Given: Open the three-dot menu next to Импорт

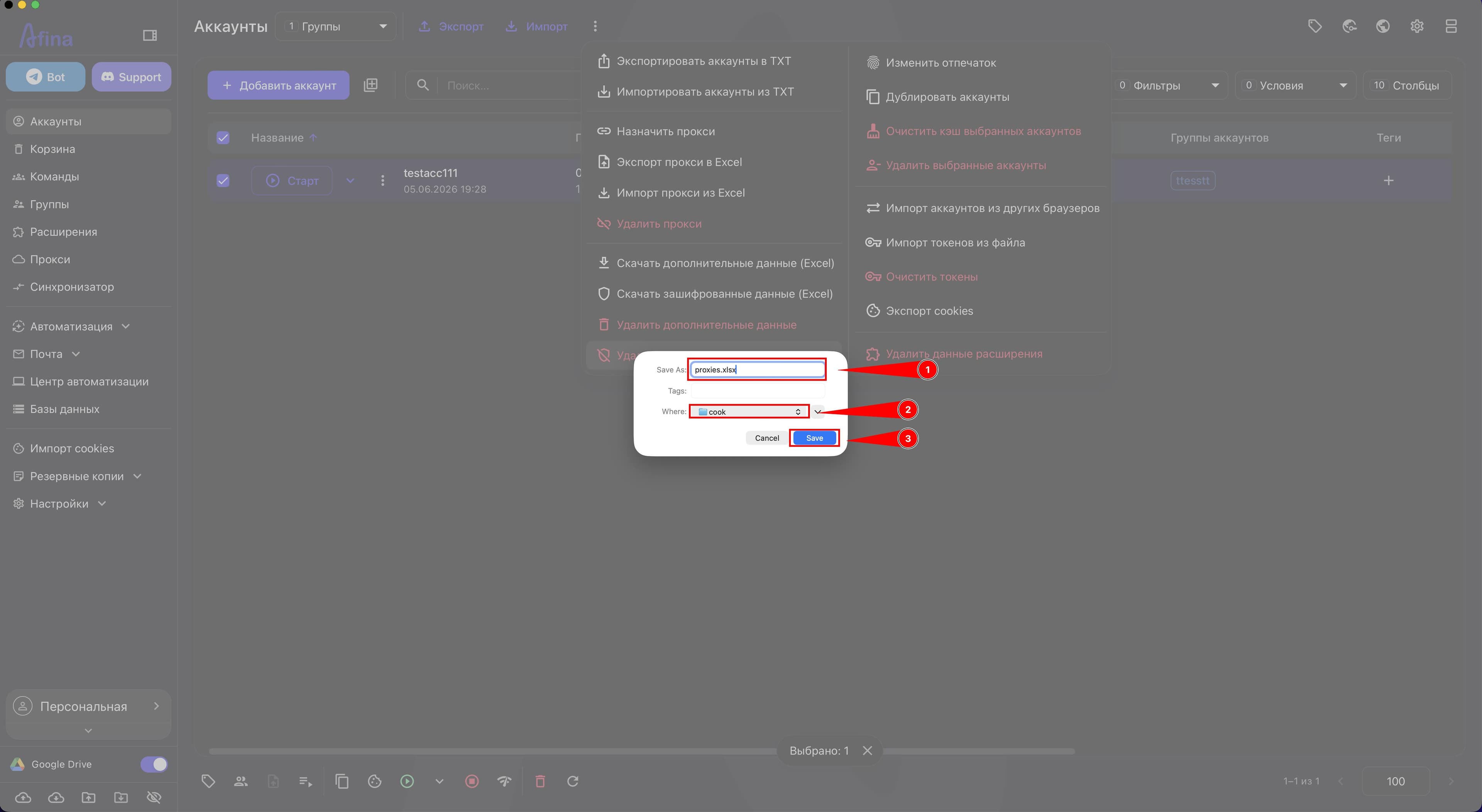Looking at the screenshot, I should 595,27.
